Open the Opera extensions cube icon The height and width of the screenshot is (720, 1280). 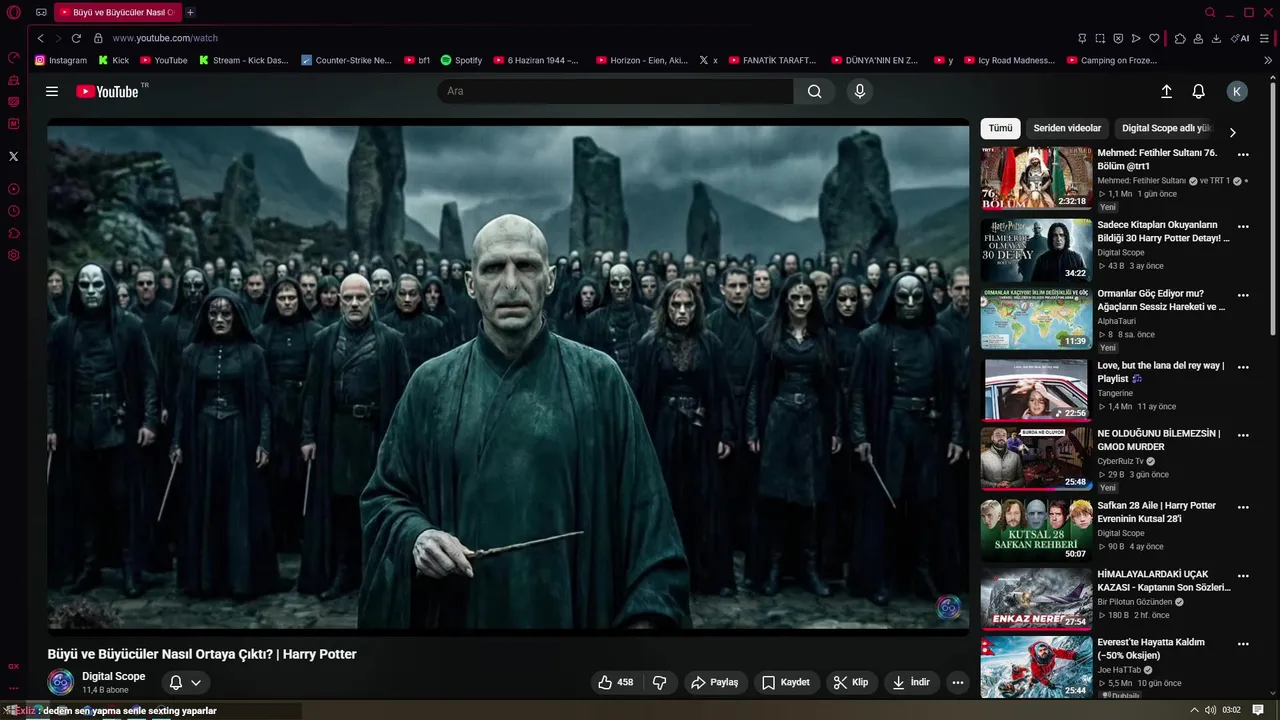(x=1180, y=38)
